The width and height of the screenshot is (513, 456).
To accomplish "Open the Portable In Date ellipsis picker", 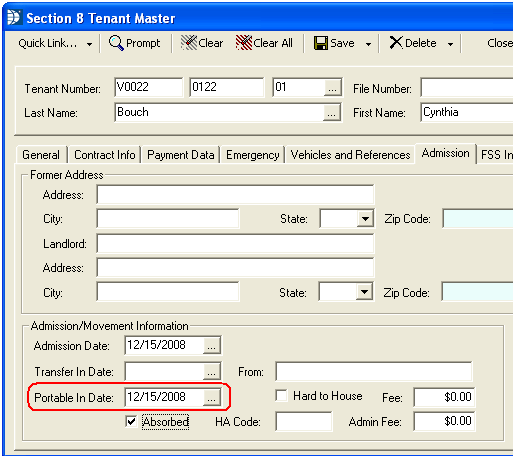I will (211, 397).
